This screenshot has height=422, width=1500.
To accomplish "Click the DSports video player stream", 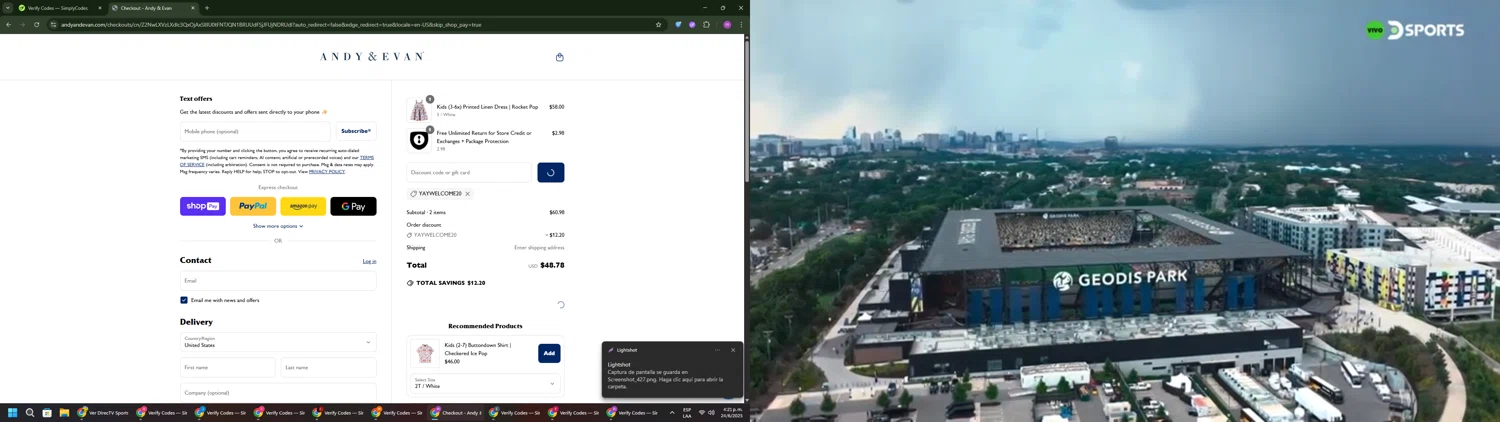I will click(x=1125, y=211).
